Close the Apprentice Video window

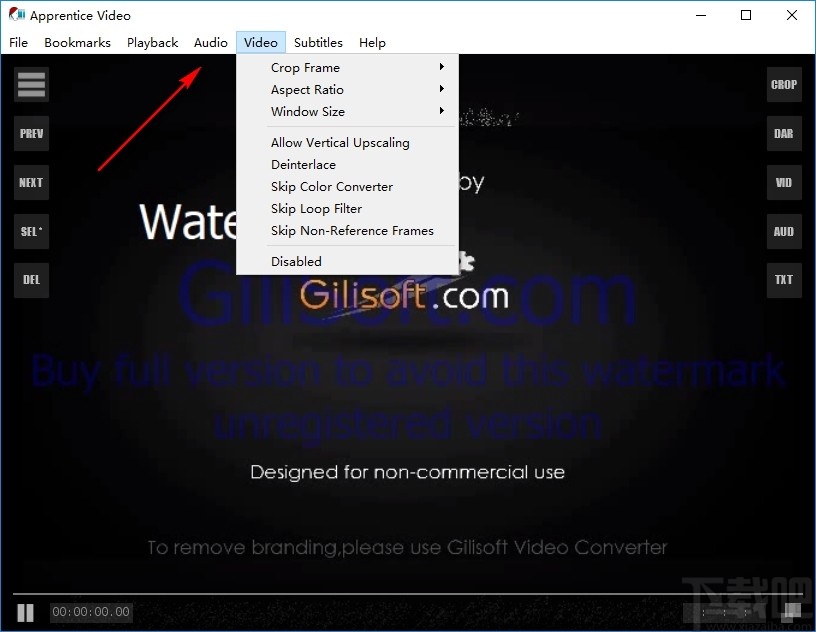[792, 15]
